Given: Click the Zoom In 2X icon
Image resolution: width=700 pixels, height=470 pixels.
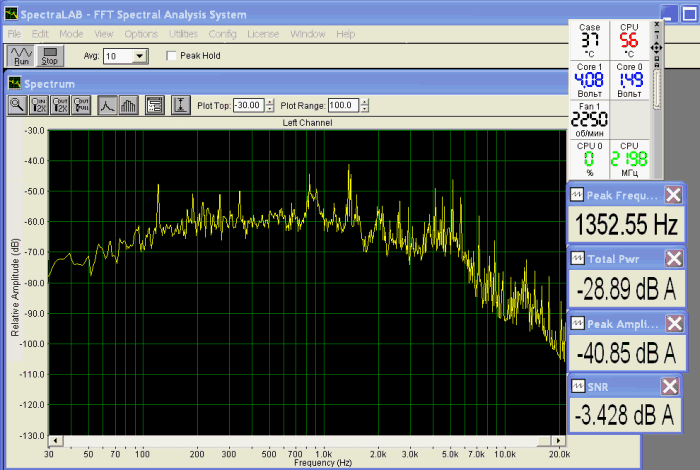Looking at the screenshot, I should [40, 104].
